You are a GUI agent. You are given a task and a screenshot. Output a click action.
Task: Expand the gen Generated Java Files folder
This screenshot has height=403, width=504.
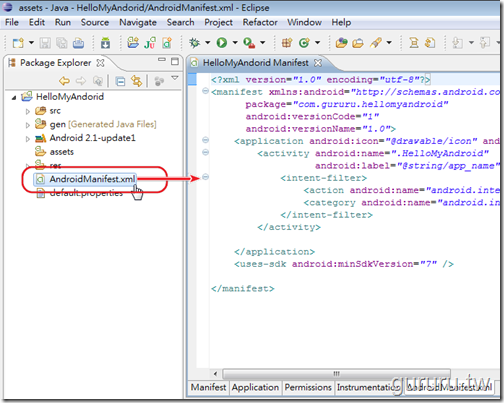tap(28, 125)
